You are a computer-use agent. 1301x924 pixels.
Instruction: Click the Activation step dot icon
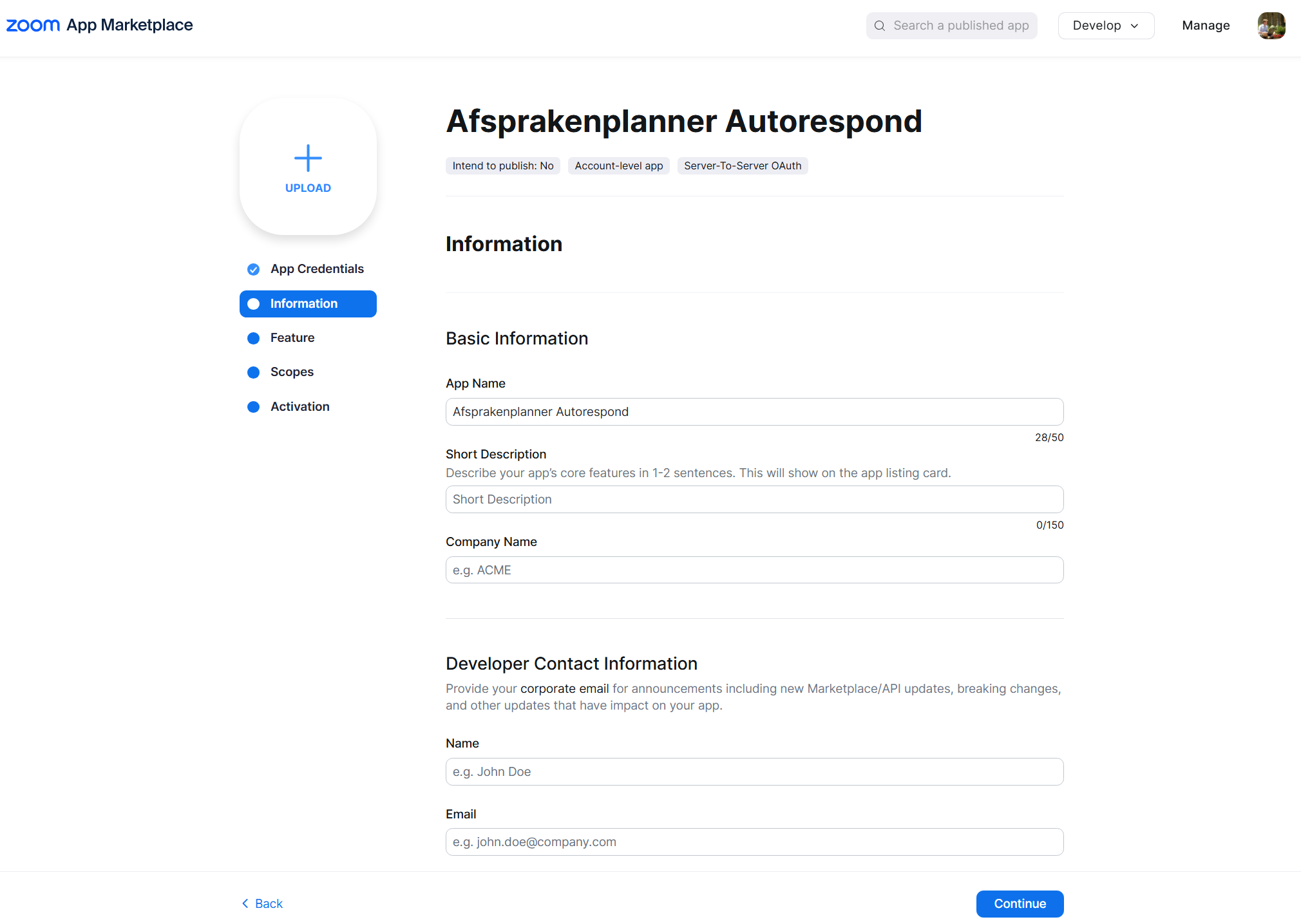pyautogui.click(x=254, y=407)
